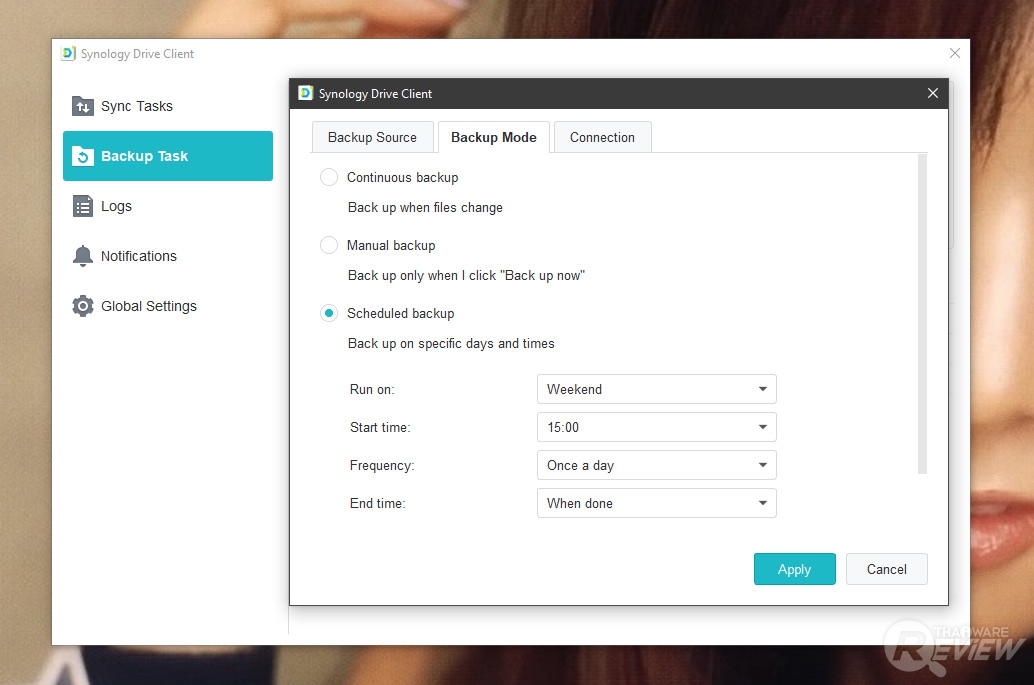
Task: Click the 'Back up only when I click' description
Action: (x=466, y=275)
